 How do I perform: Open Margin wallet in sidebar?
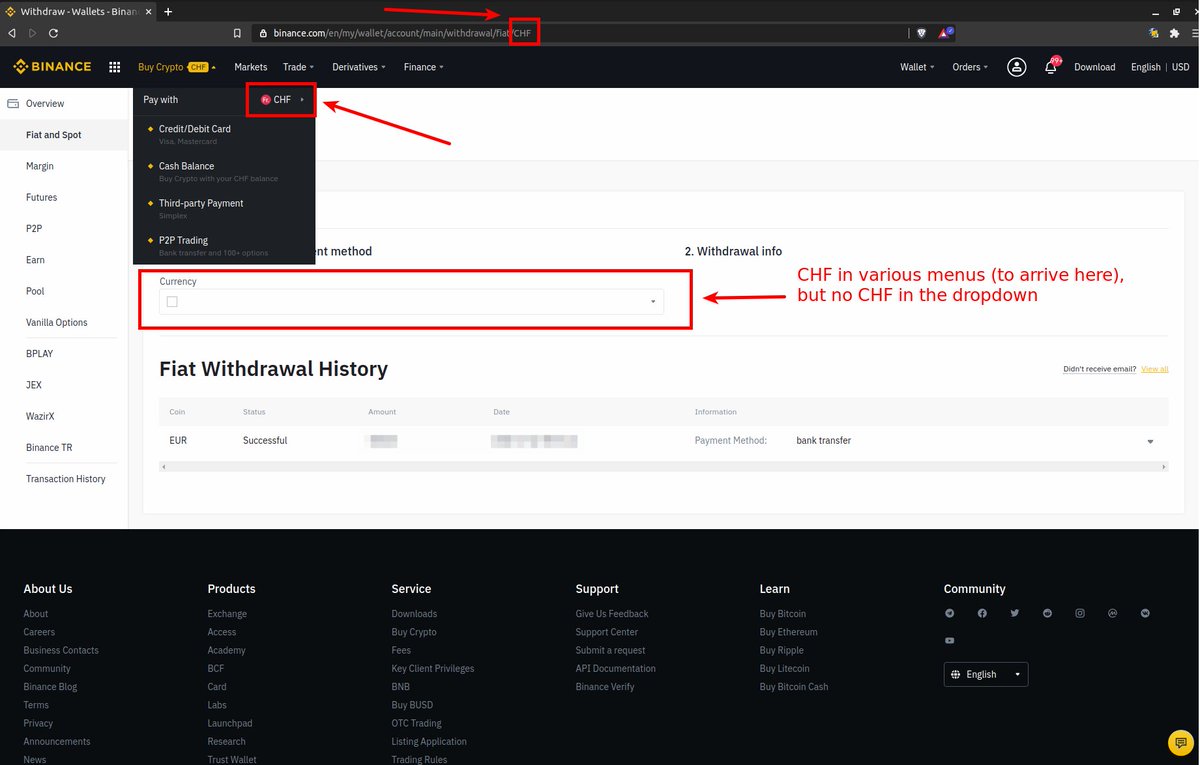(x=40, y=166)
